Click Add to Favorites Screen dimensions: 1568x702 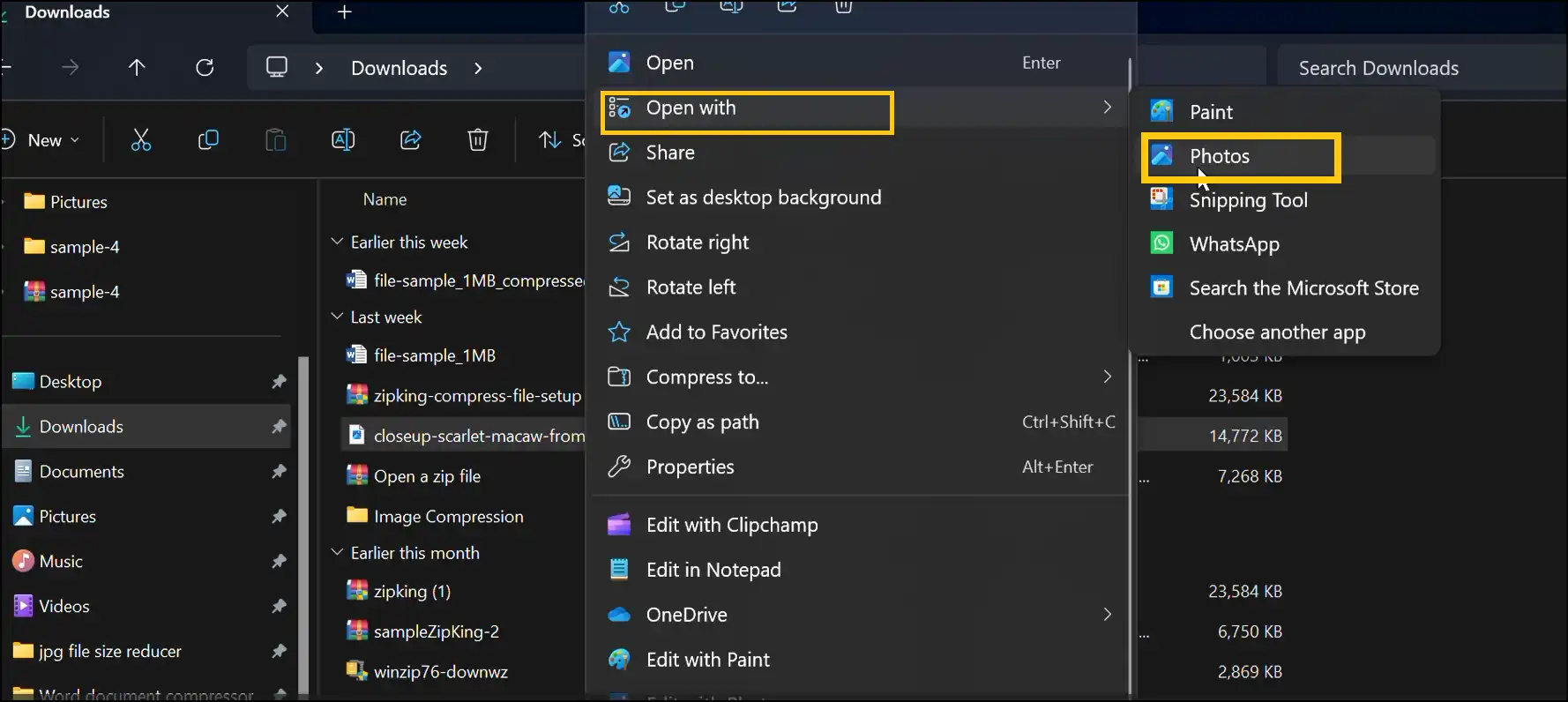click(x=860, y=332)
